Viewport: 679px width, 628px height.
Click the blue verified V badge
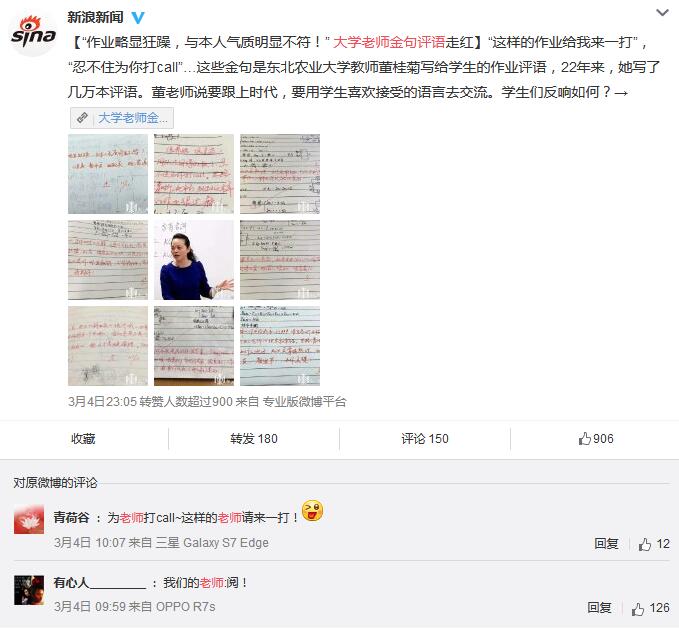(x=138, y=17)
